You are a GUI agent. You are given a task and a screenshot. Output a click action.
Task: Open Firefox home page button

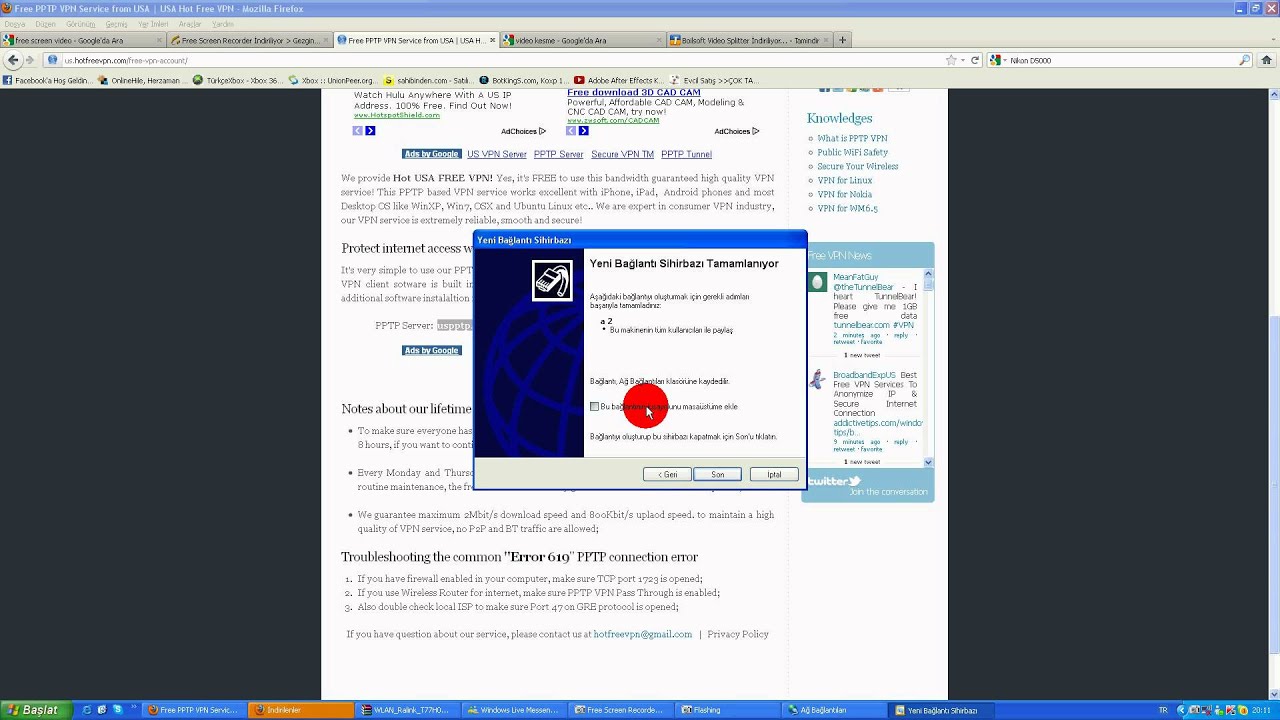[x=1265, y=60]
